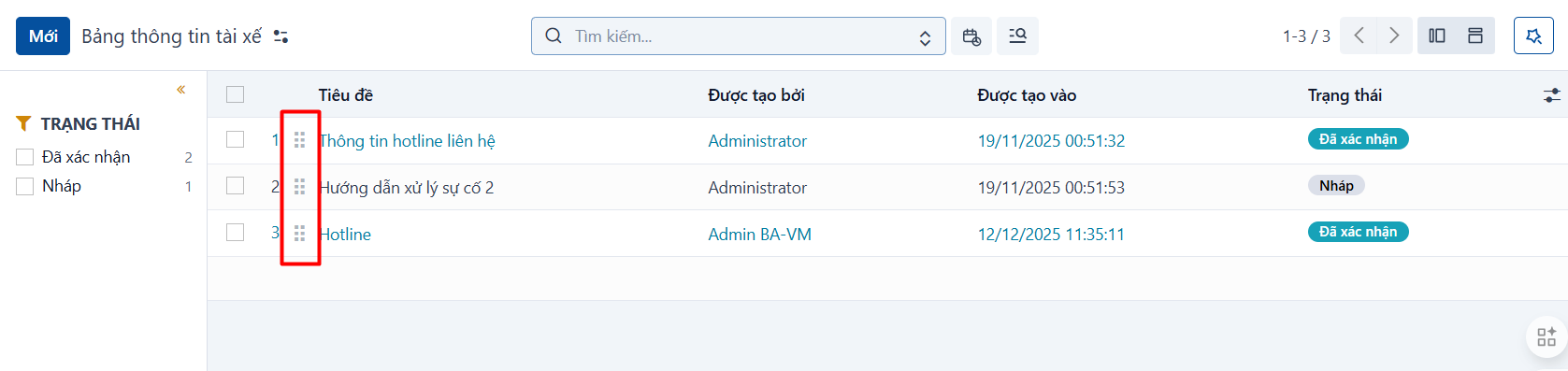Screen dimensions: 1568x371
Task: Select all rows with the header checkbox
Action: (x=235, y=94)
